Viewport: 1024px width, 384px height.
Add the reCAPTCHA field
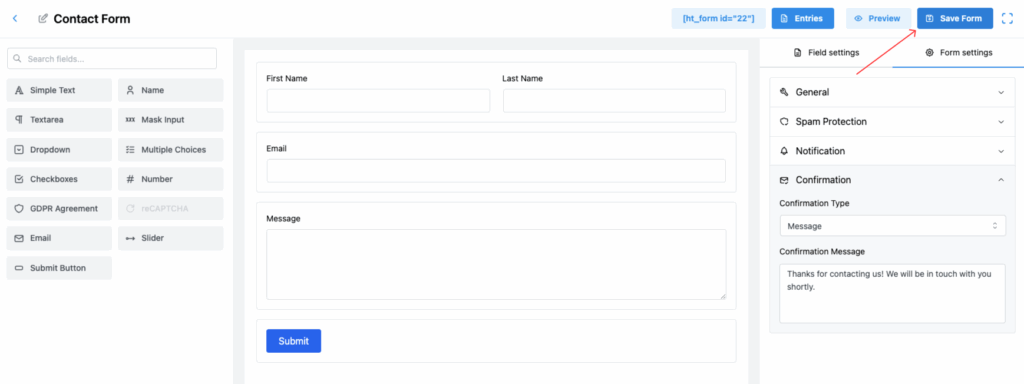point(170,208)
